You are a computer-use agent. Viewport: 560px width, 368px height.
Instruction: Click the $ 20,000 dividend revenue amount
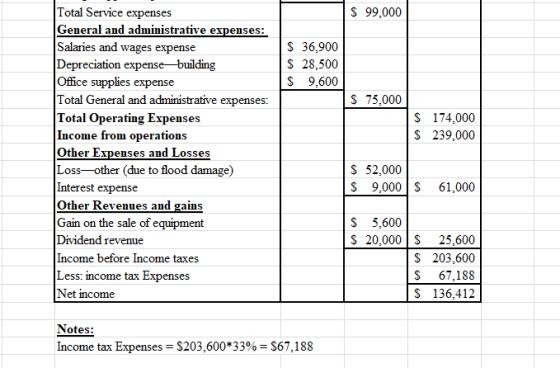[x=376, y=240]
